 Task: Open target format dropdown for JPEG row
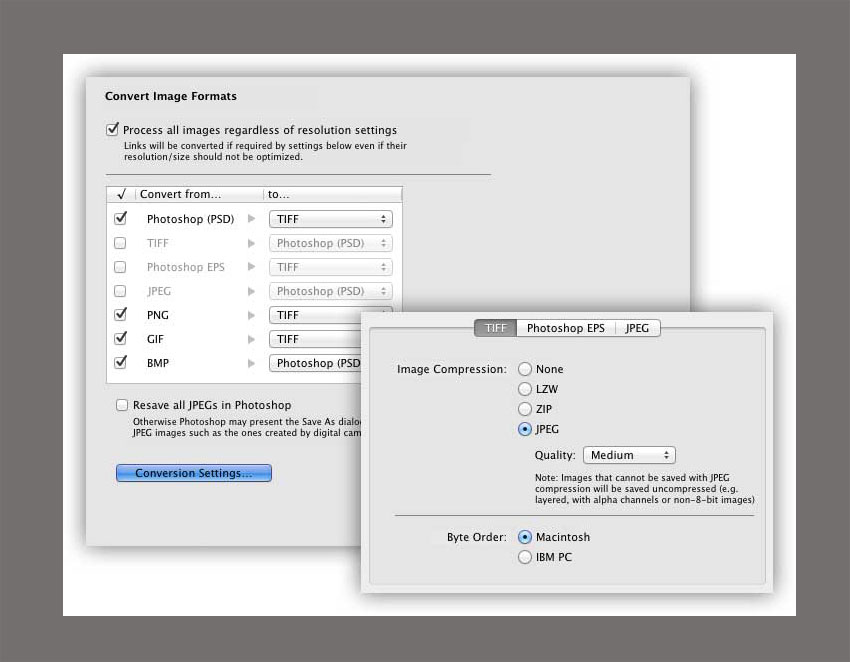[x=331, y=291]
